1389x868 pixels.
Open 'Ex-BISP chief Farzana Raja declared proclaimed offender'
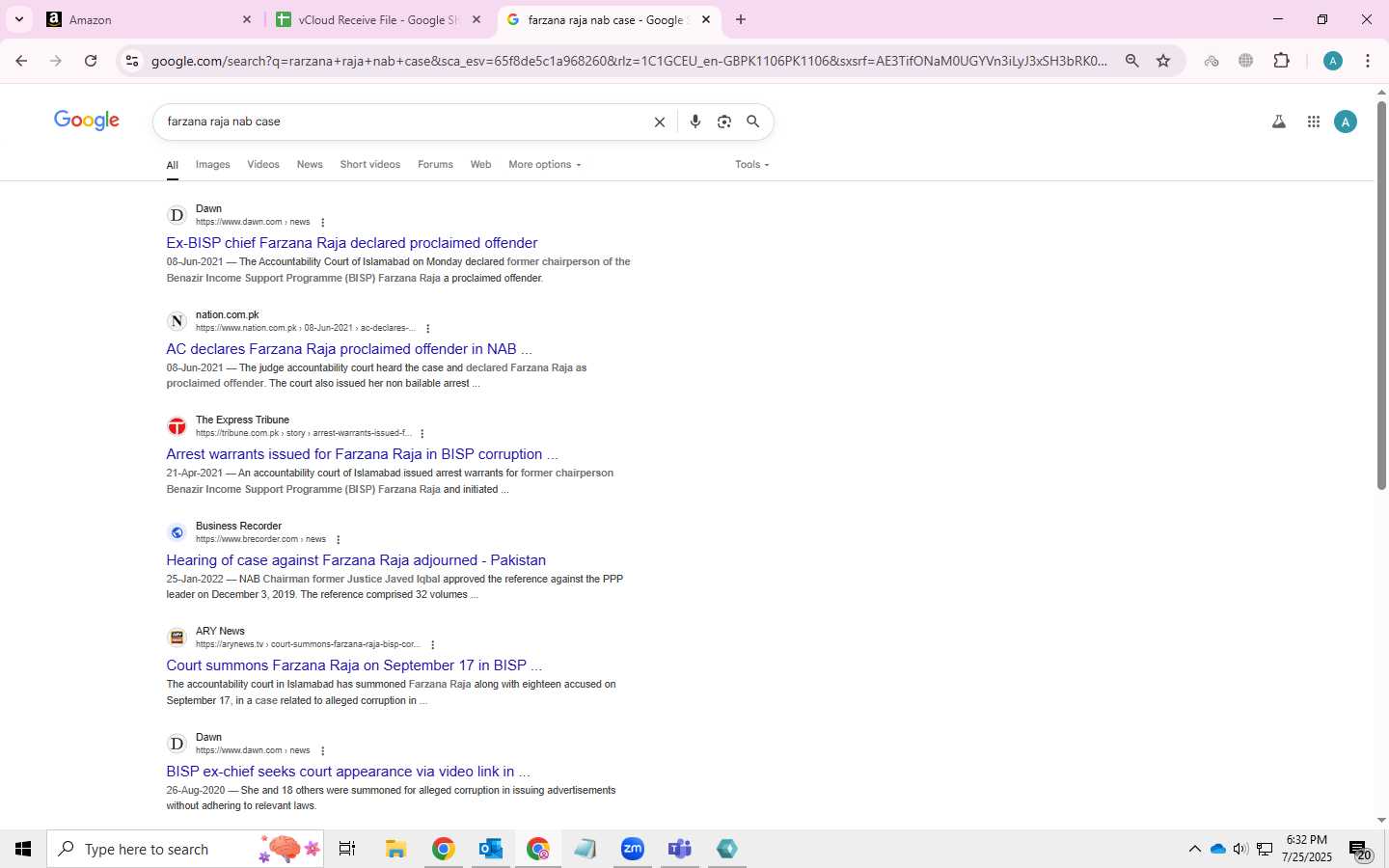[x=352, y=243]
